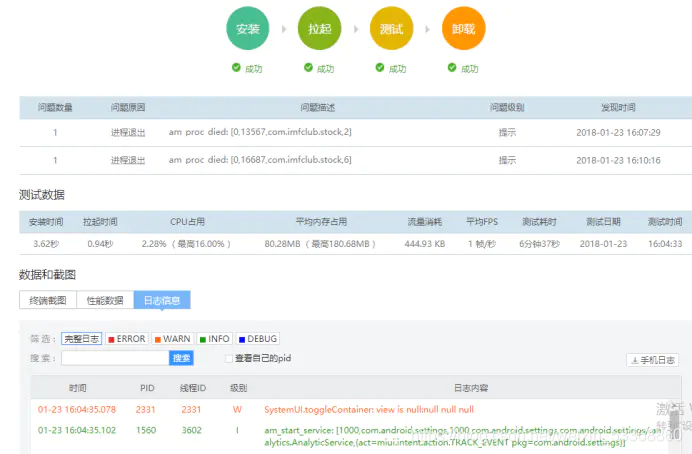Click success checkmark under 测试

tap(380, 67)
